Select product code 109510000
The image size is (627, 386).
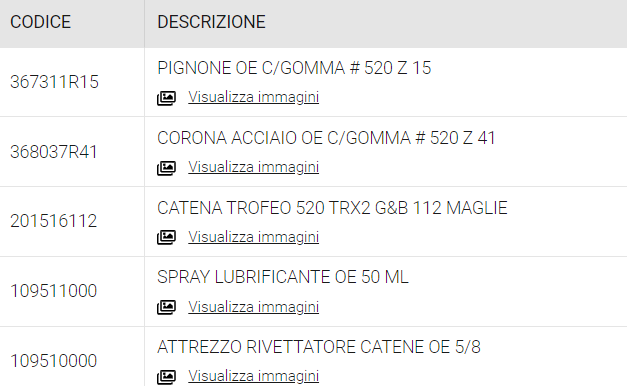(54, 361)
